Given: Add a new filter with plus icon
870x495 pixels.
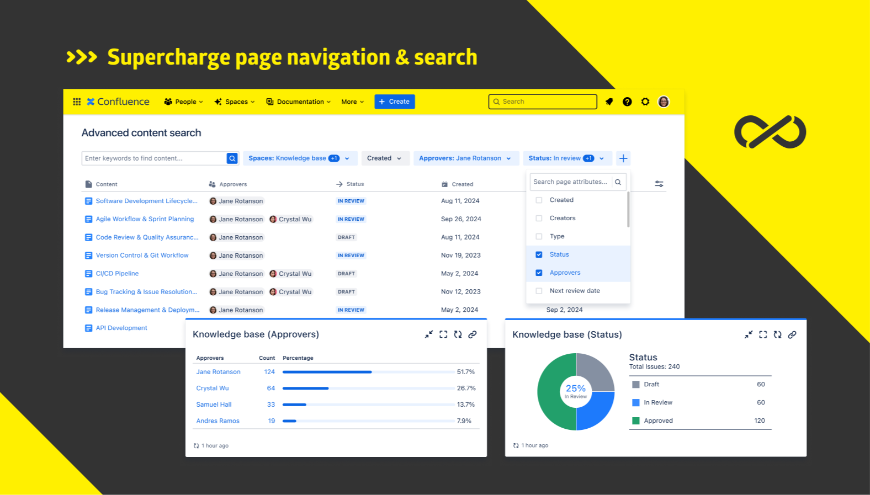Looking at the screenshot, I should [623, 158].
